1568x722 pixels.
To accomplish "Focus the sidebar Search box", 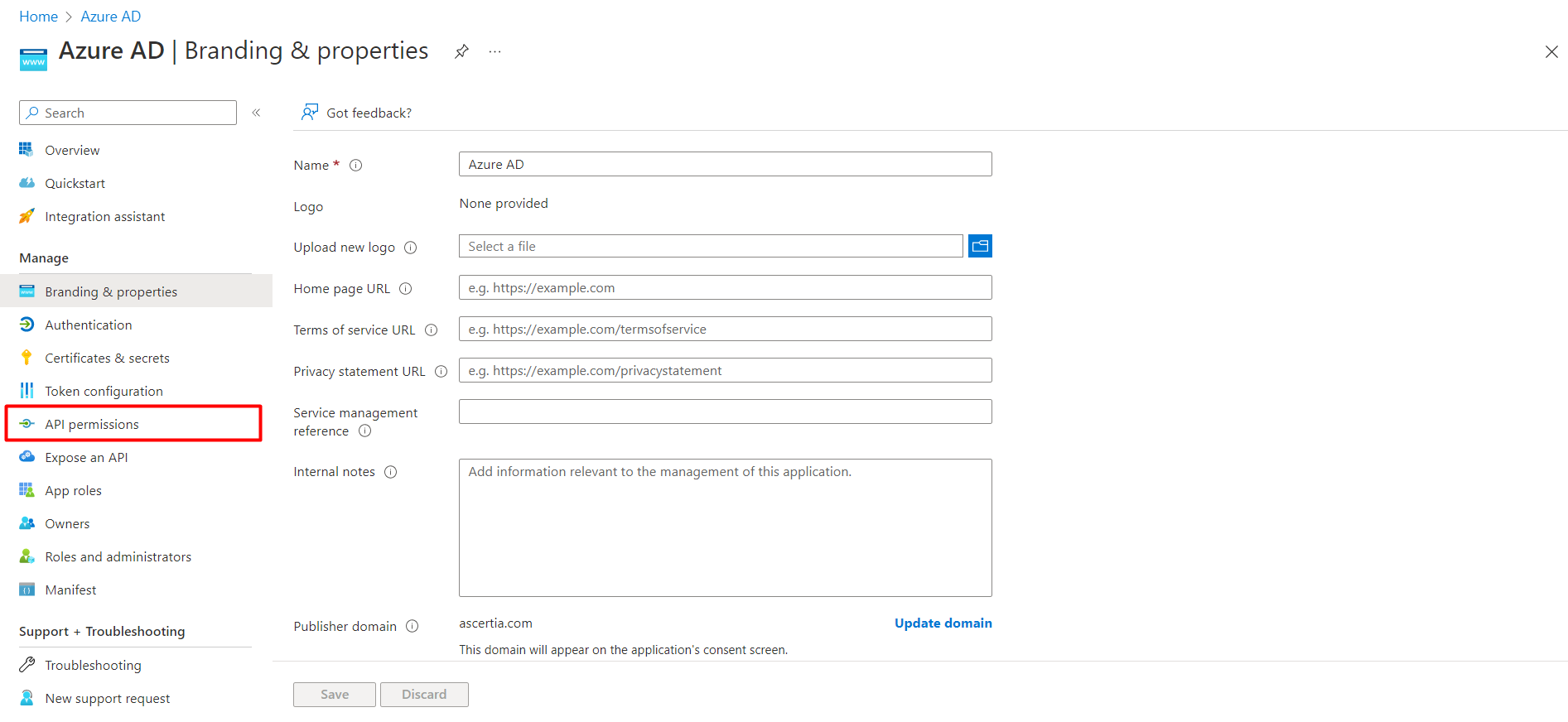I will (x=128, y=113).
